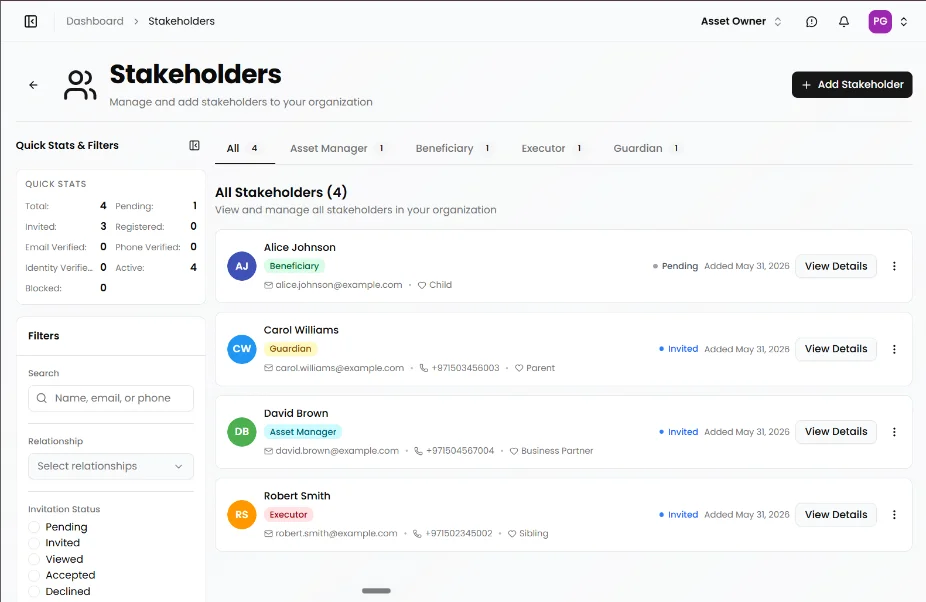Click the CW avatar for Carol Williams
Screen dimensions: 926x602
[x=242, y=349]
